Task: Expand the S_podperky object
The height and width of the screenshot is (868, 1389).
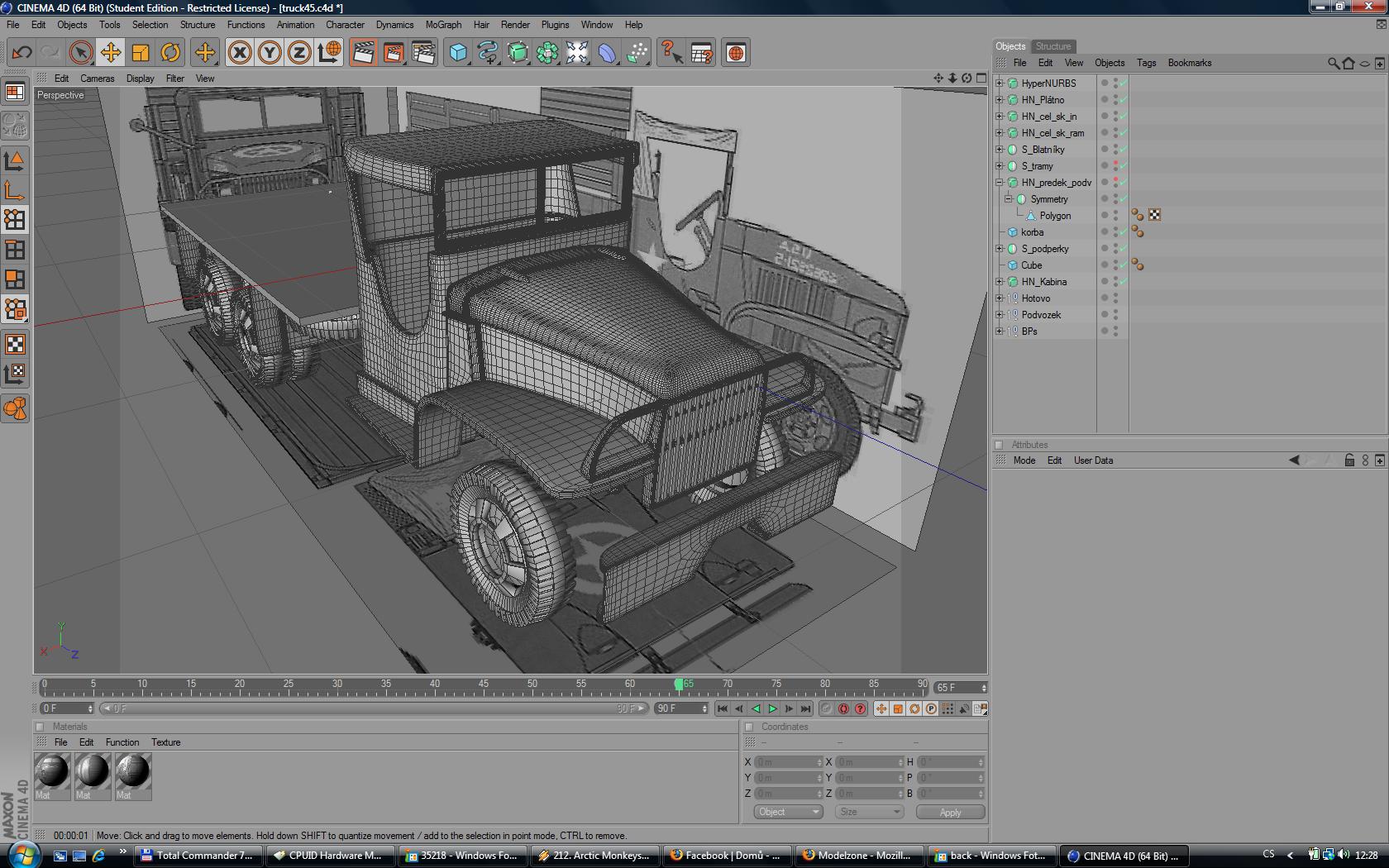Action: tap(1000, 248)
